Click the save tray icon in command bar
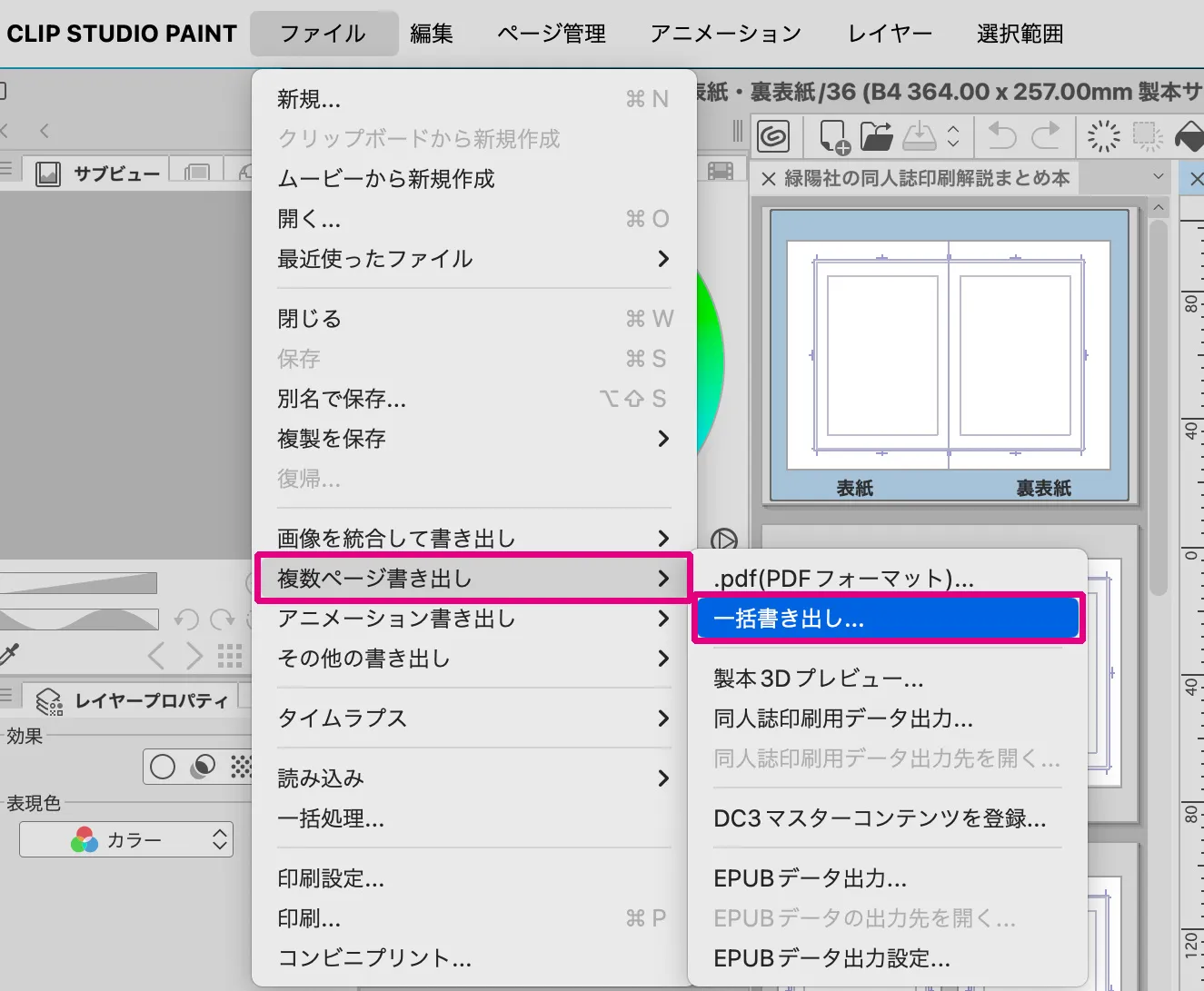1204x991 pixels. tap(919, 136)
